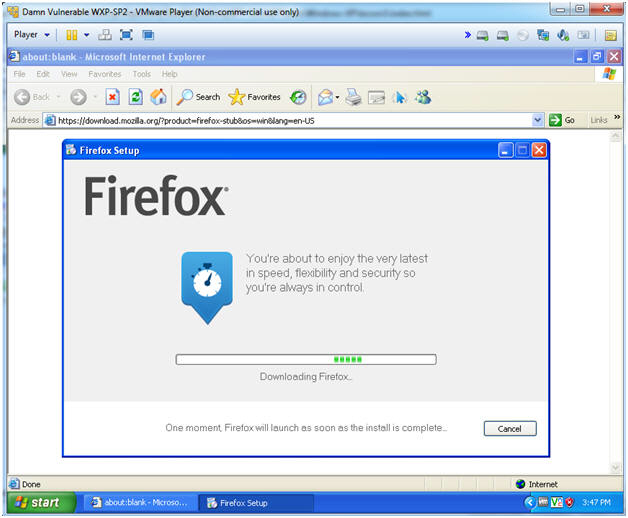Click the Links toolbar label
628x518 pixels.
pyautogui.click(x=599, y=120)
